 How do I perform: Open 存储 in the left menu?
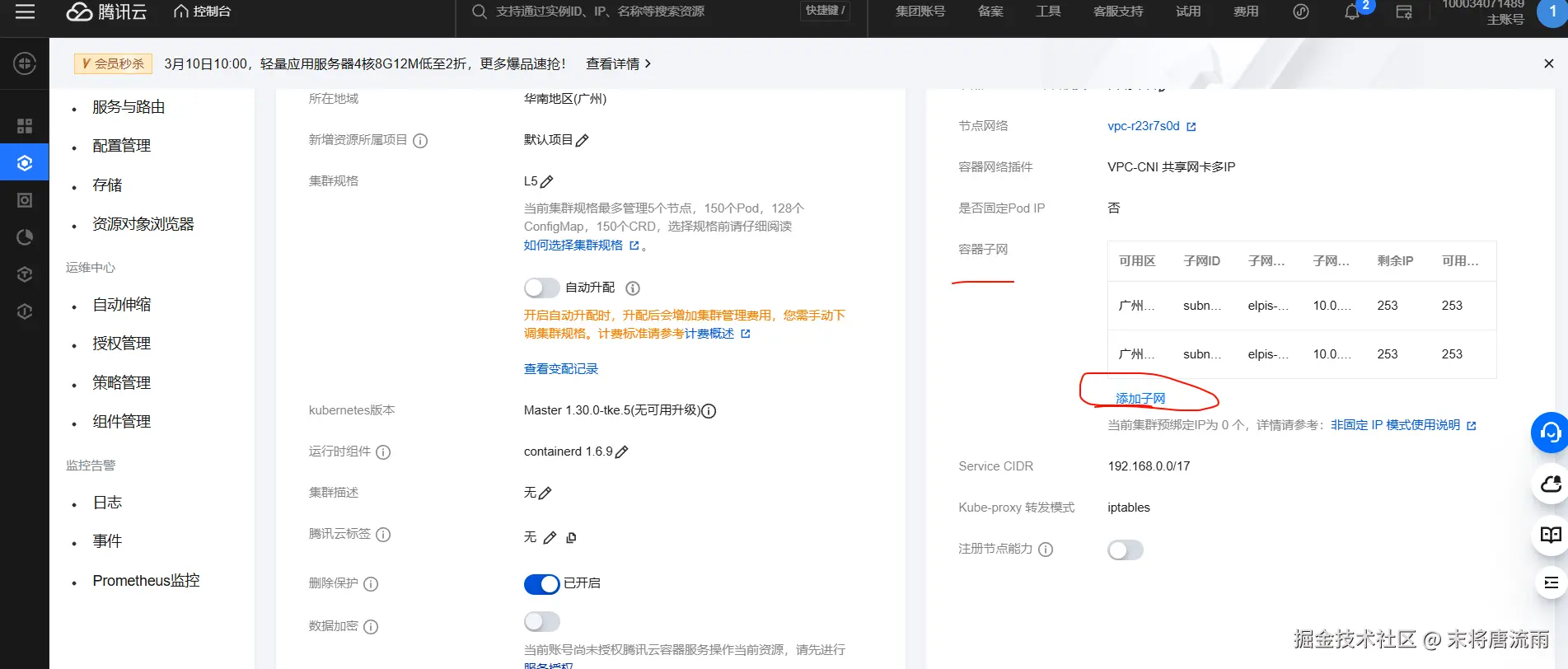pos(107,185)
